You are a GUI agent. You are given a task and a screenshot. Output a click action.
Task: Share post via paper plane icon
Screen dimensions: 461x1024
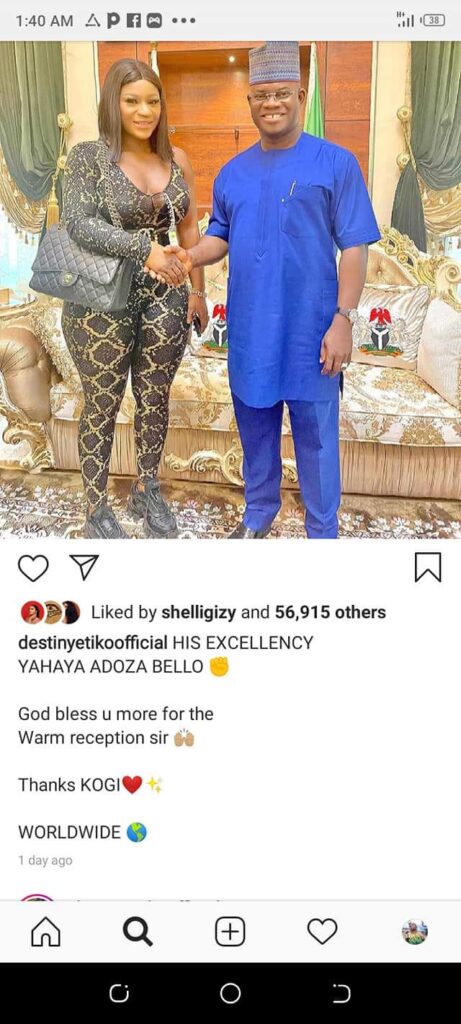coord(84,567)
